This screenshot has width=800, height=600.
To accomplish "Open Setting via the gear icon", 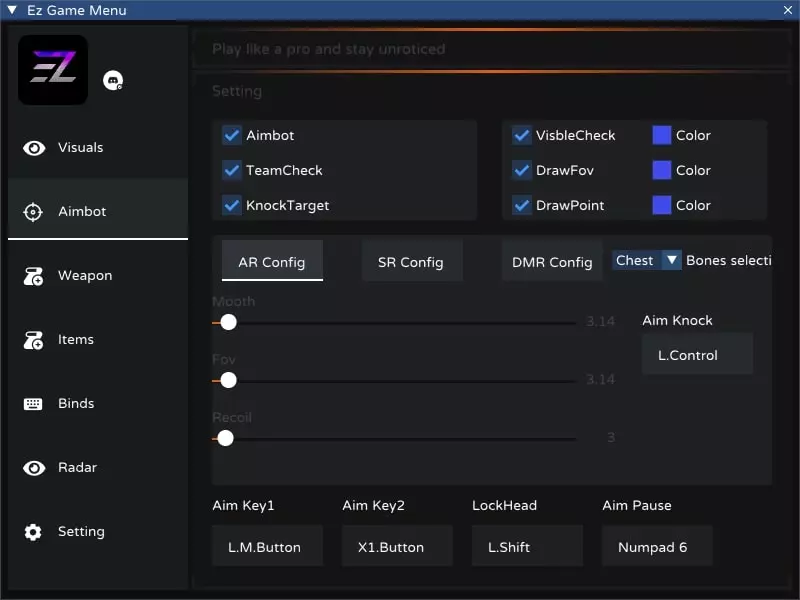I will (33, 532).
